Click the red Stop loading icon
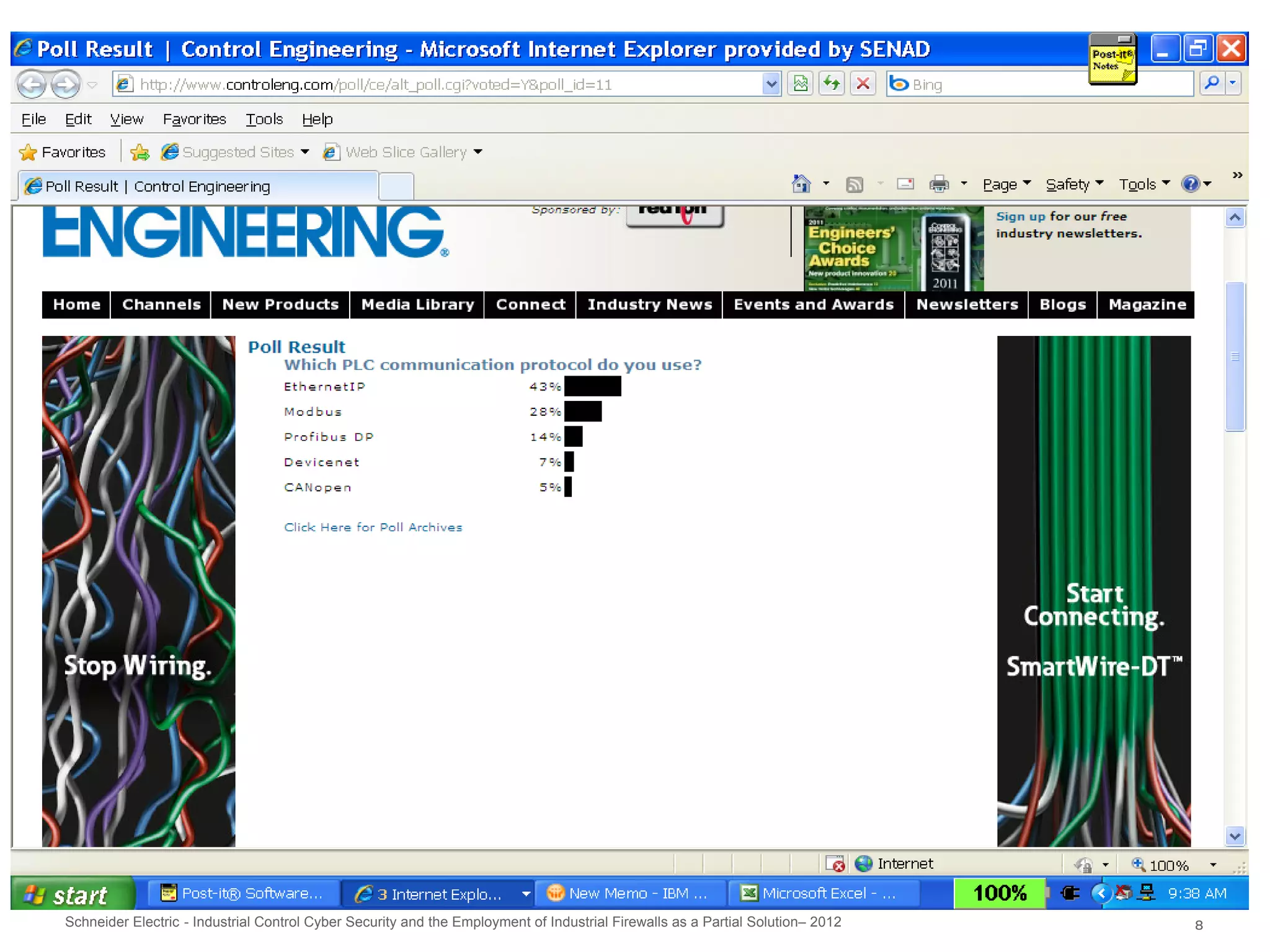The image size is (1270, 952). pos(863,84)
